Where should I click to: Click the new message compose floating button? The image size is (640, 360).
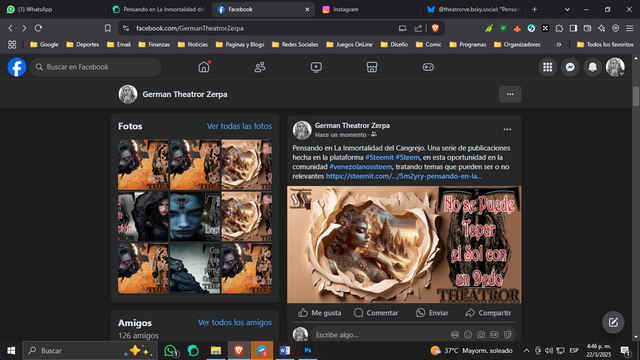pyautogui.click(x=613, y=322)
